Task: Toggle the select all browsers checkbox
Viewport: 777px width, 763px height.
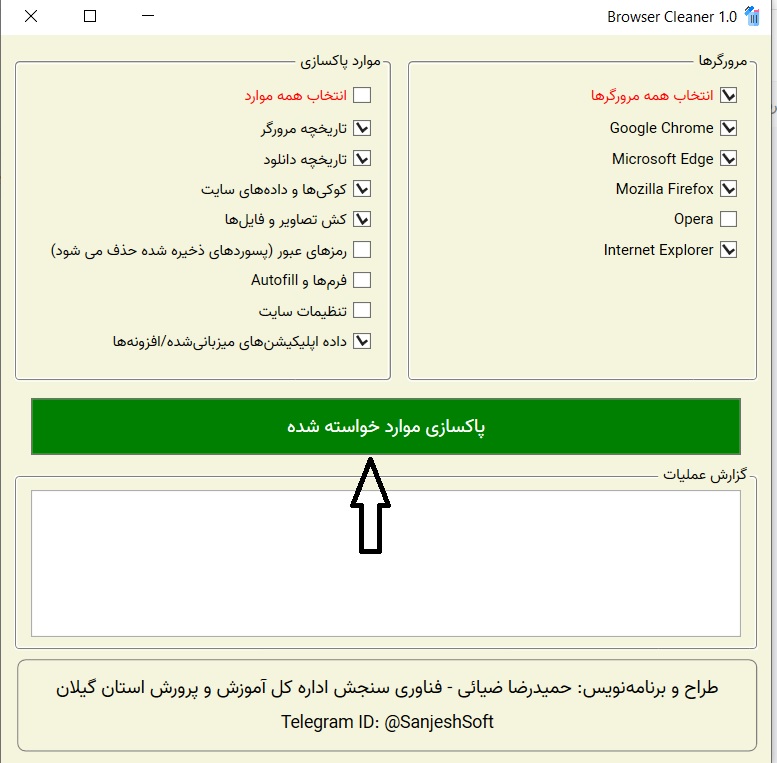Action: 728,96
